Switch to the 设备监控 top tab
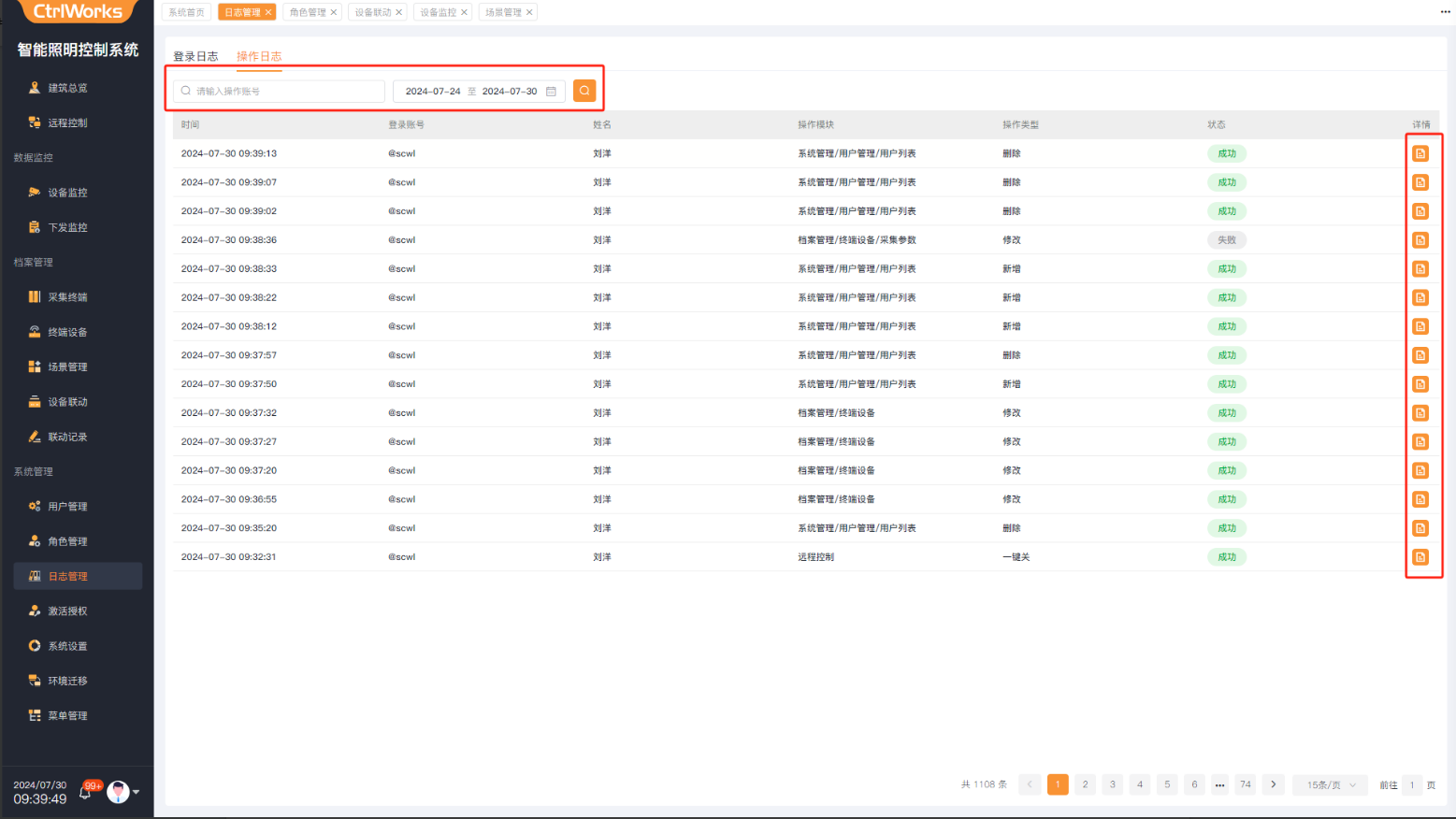This screenshot has width=1456, height=819. click(x=437, y=12)
